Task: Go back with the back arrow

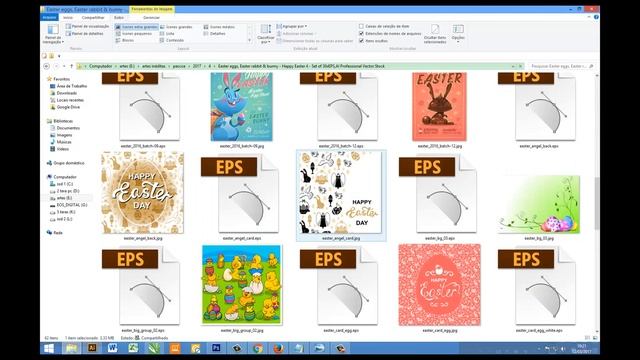Action: point(47,66)
